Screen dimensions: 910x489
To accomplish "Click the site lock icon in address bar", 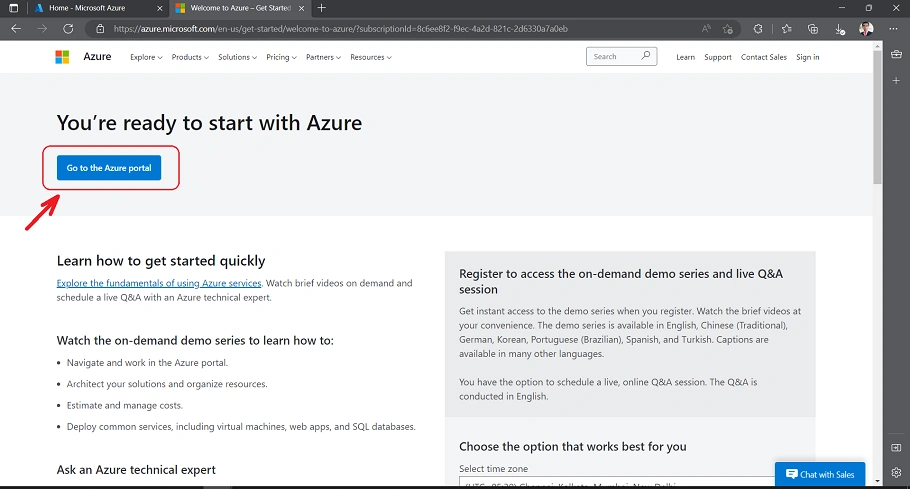I will click(x=100, y=28).
